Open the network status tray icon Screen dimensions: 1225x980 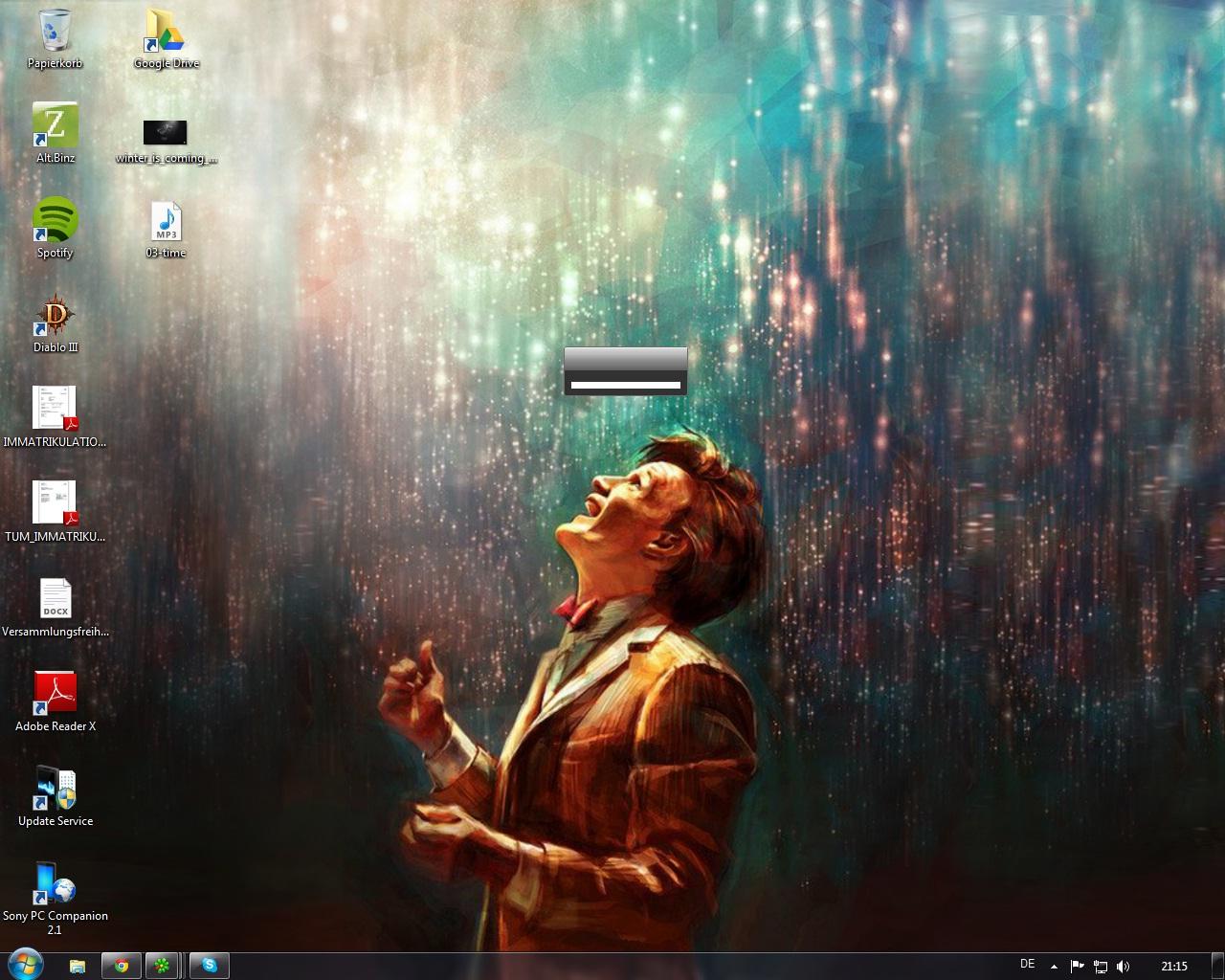pos(1101,967)
